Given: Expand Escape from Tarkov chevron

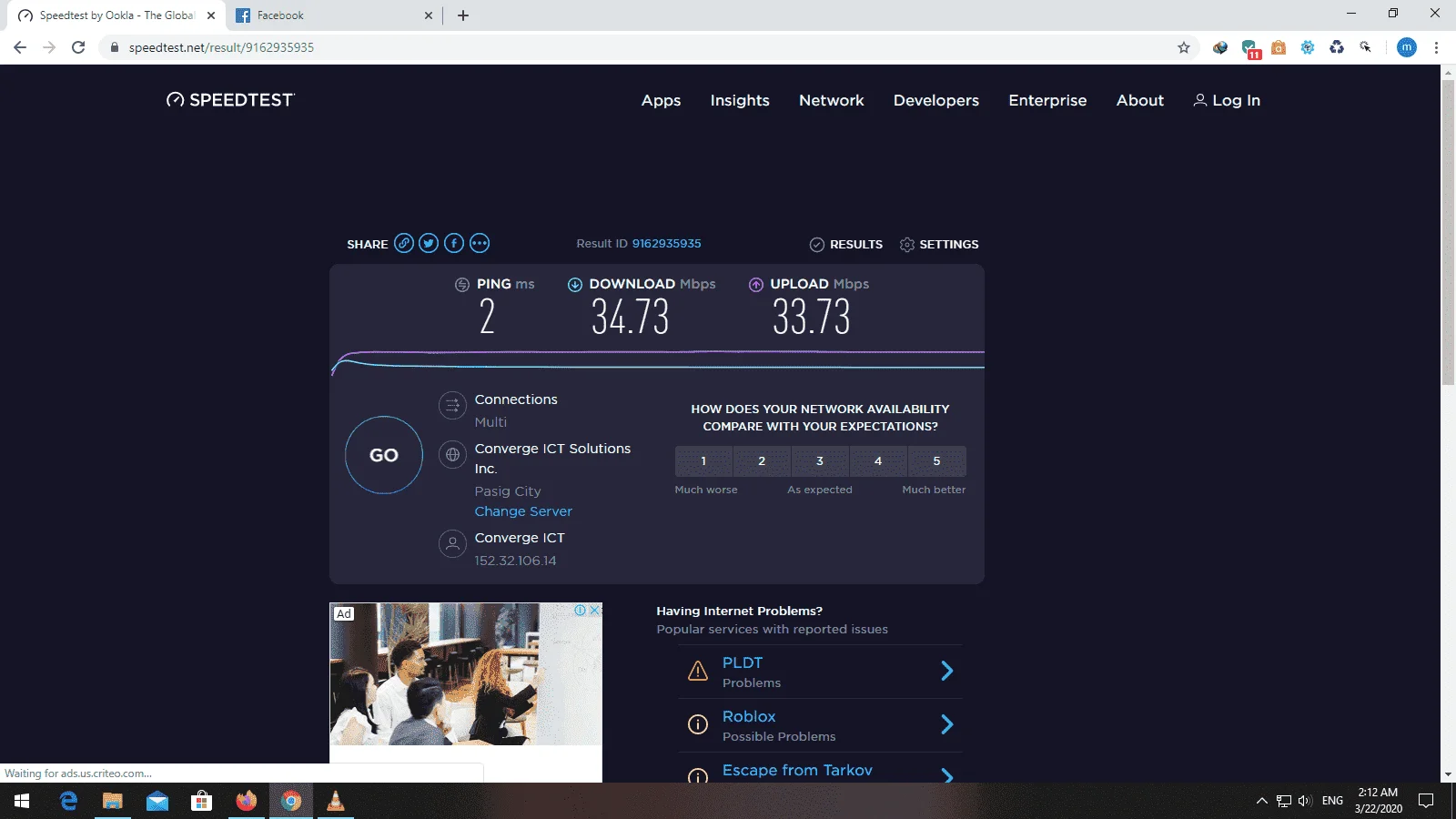Looking at the screenshot, I should point(946,776).
